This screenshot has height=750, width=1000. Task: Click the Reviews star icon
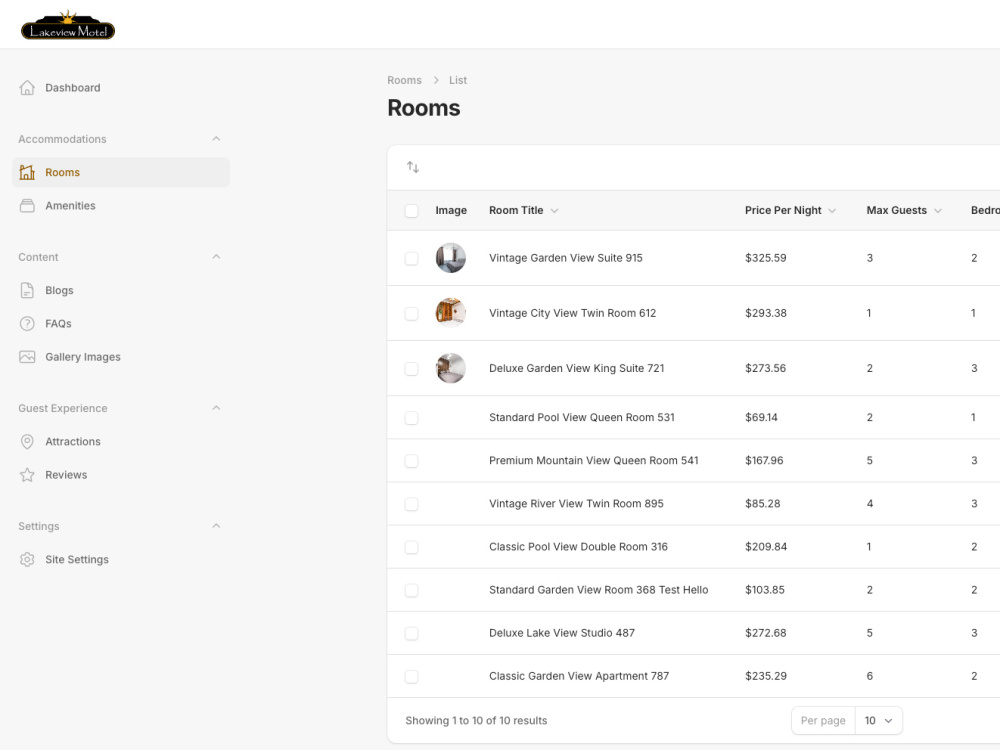tap(27, 474)
